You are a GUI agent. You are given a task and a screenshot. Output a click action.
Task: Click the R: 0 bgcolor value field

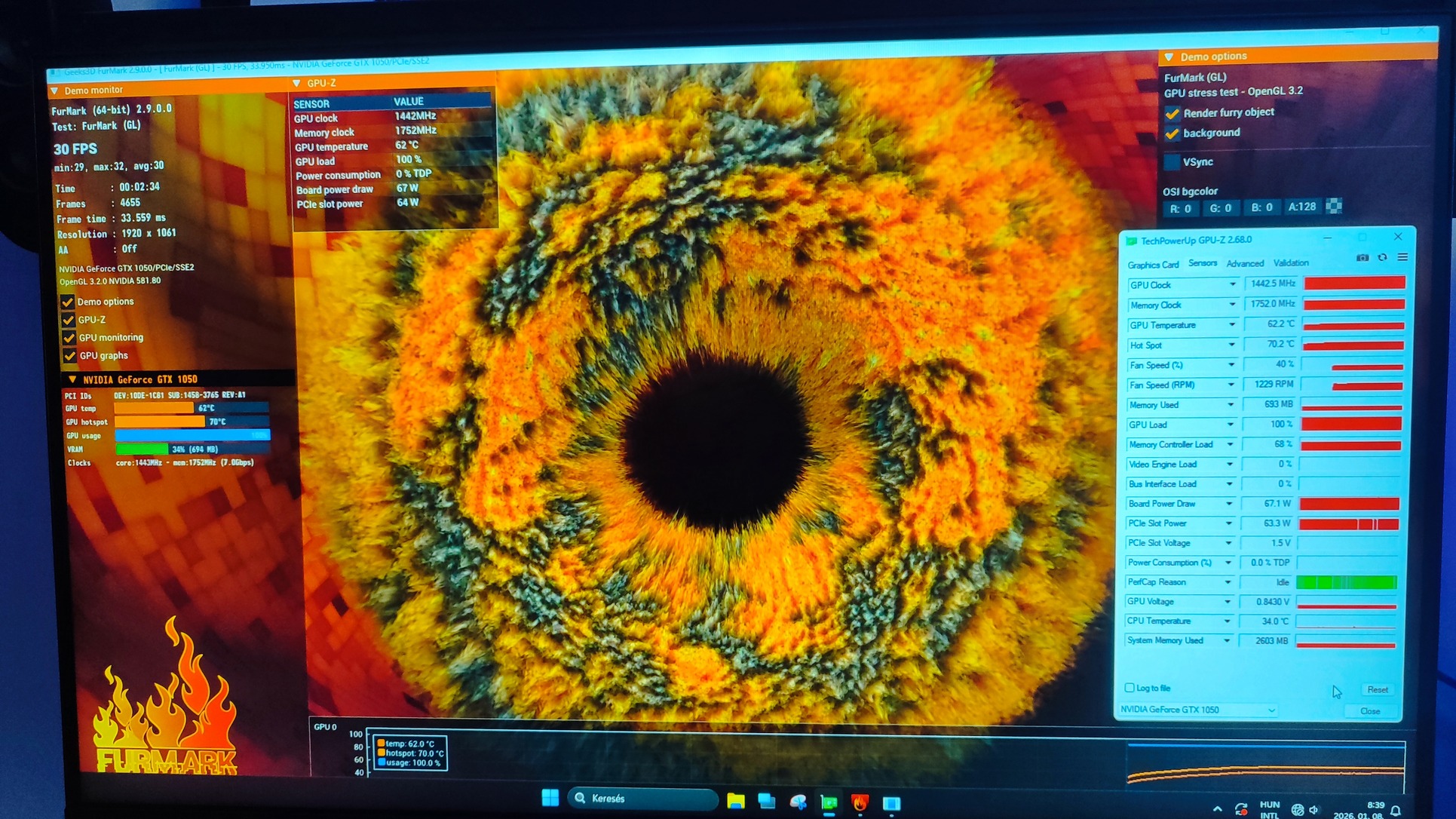click(1180, 208)
